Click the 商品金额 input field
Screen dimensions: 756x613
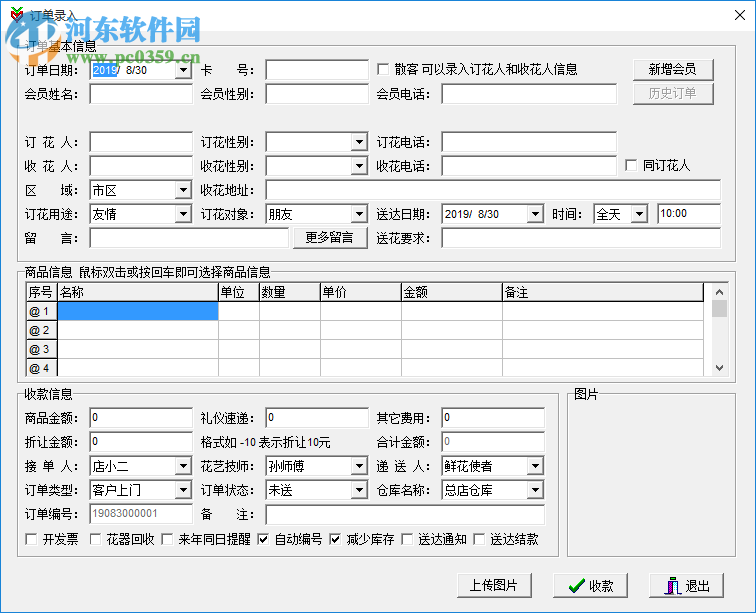(x=141, y=418)
